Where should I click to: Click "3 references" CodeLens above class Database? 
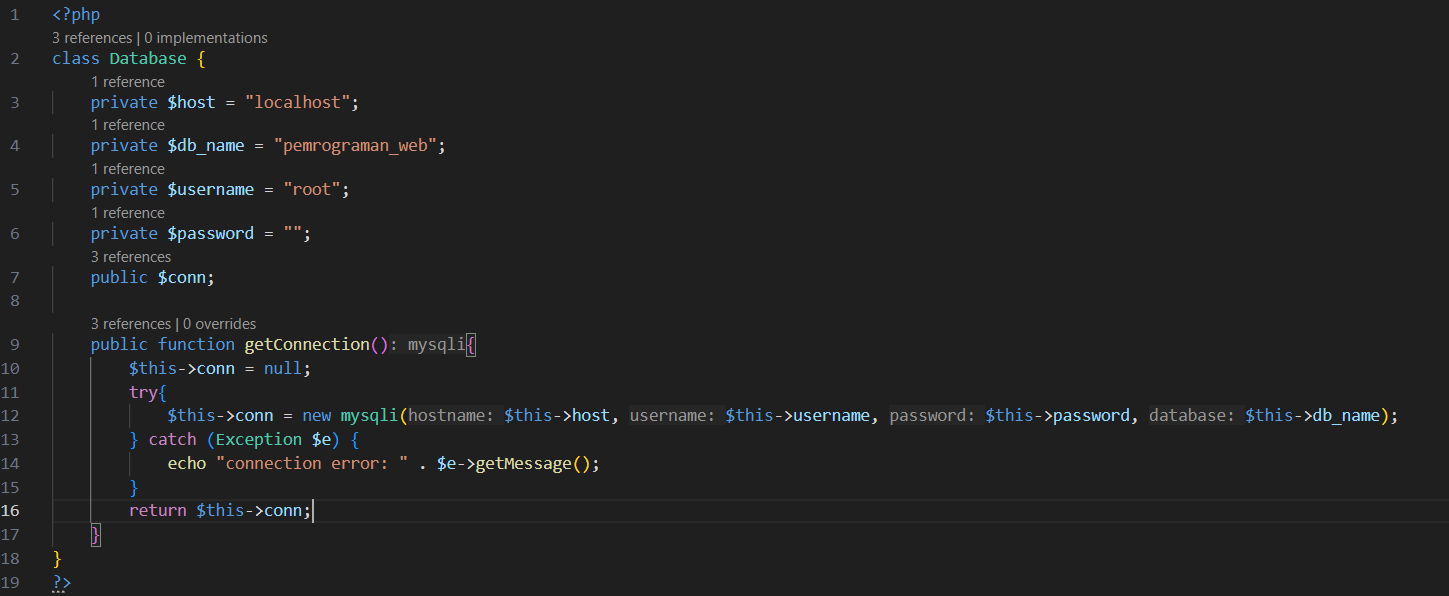[x=92, y=38]
